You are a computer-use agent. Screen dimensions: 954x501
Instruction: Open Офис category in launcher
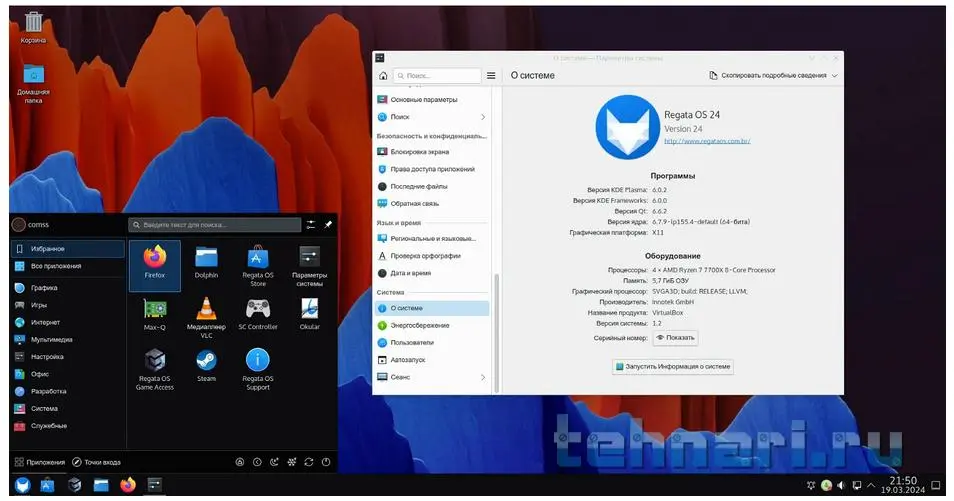tap(68, 374)
